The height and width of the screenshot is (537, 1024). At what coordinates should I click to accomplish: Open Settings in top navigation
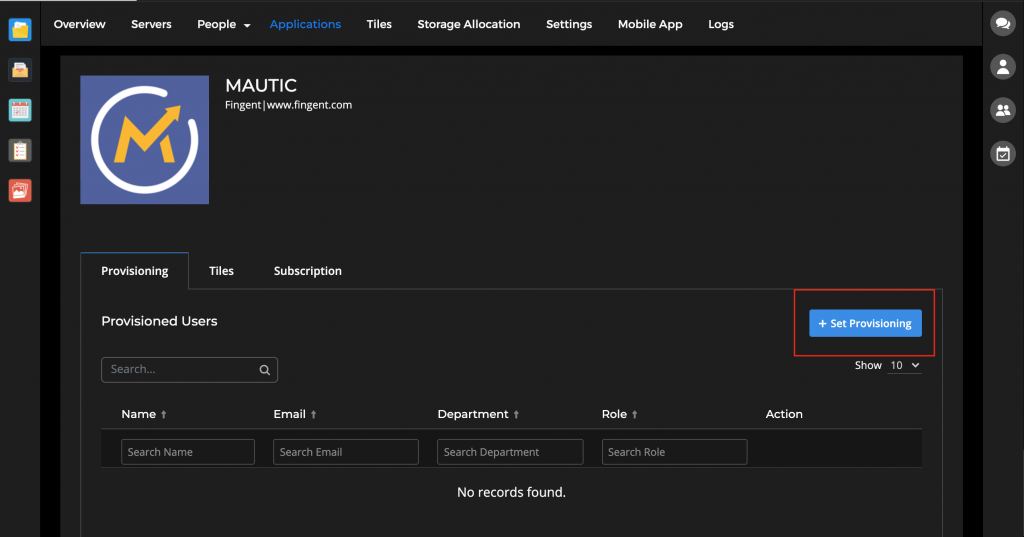[569, 24]
